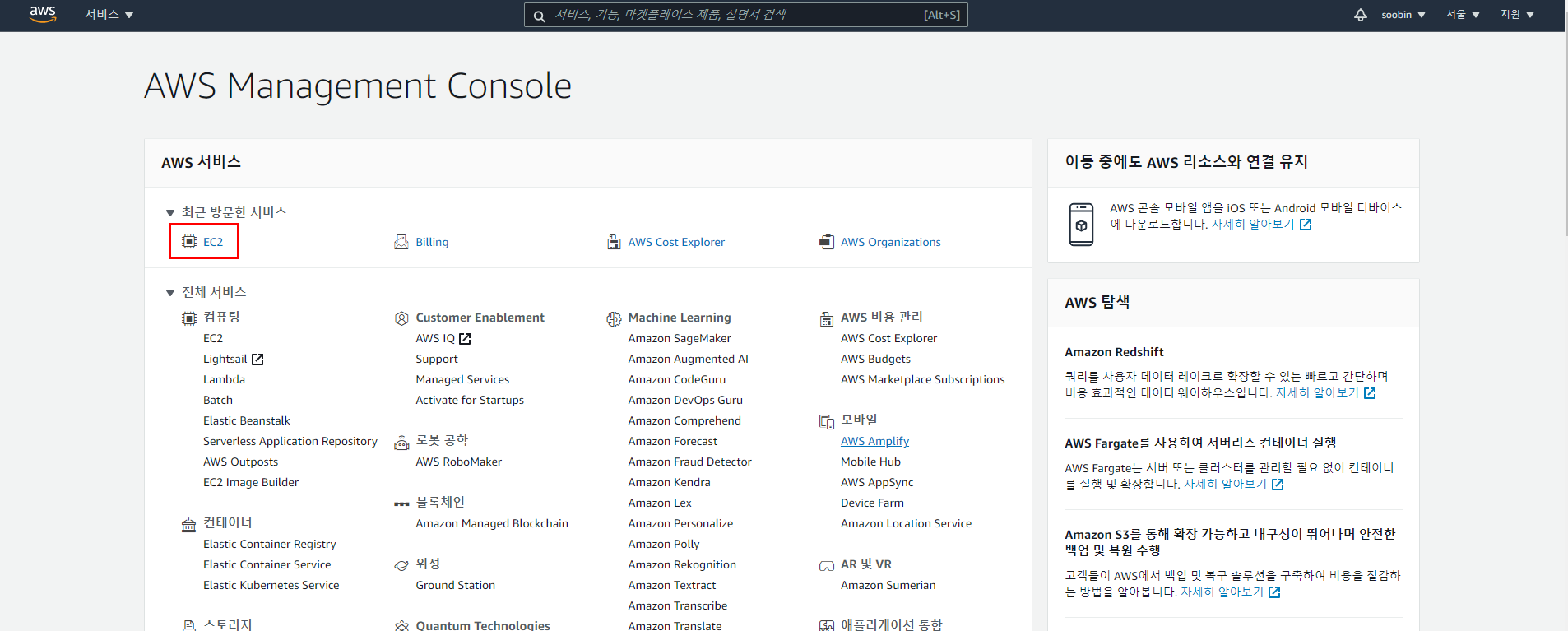Open Elastic Beanstalk service
Viewport: 1568px width, 631px height.
coord(247,420)
